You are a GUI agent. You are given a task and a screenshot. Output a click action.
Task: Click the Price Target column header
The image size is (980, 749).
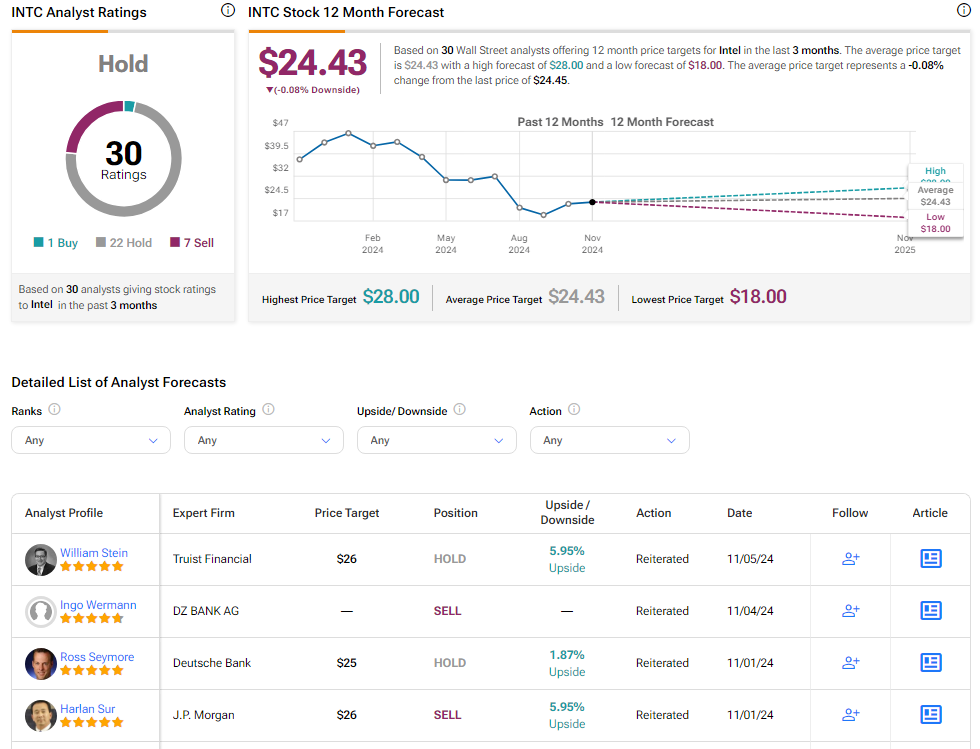pyautogui.click(x=347, y=513)
